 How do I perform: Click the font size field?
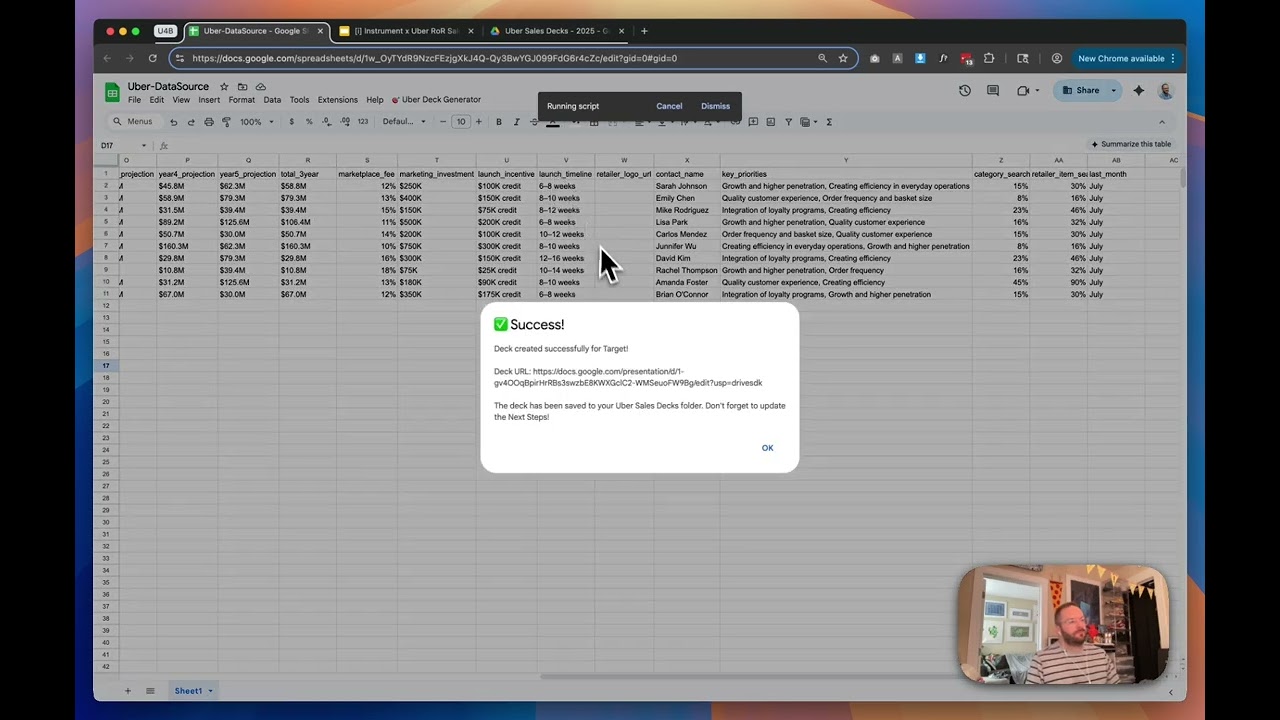(461, 122)
